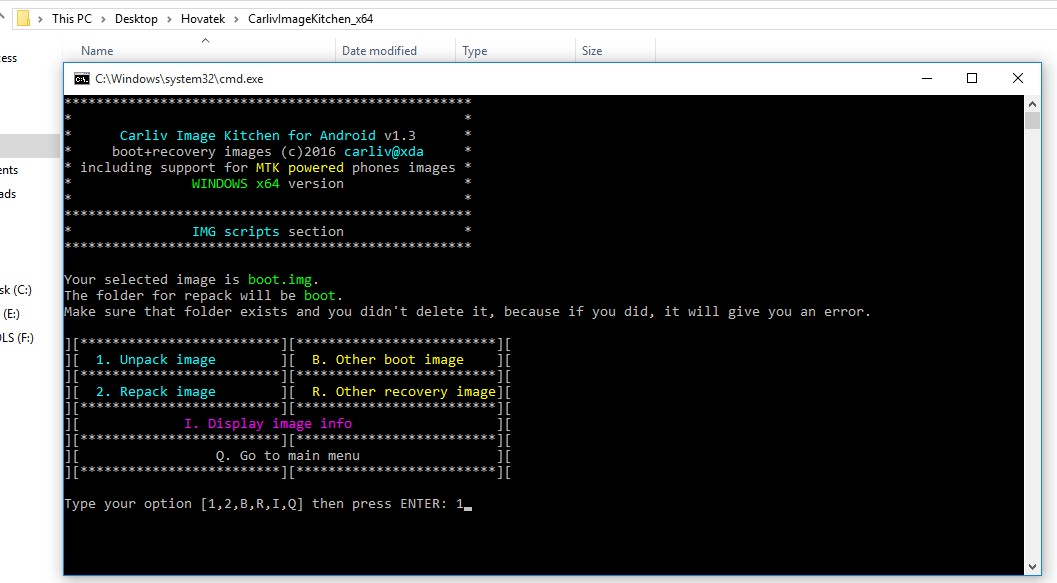Expand the chevron after Hovatek in breadcrumb

pyautogui.click(x=237, y=19)
